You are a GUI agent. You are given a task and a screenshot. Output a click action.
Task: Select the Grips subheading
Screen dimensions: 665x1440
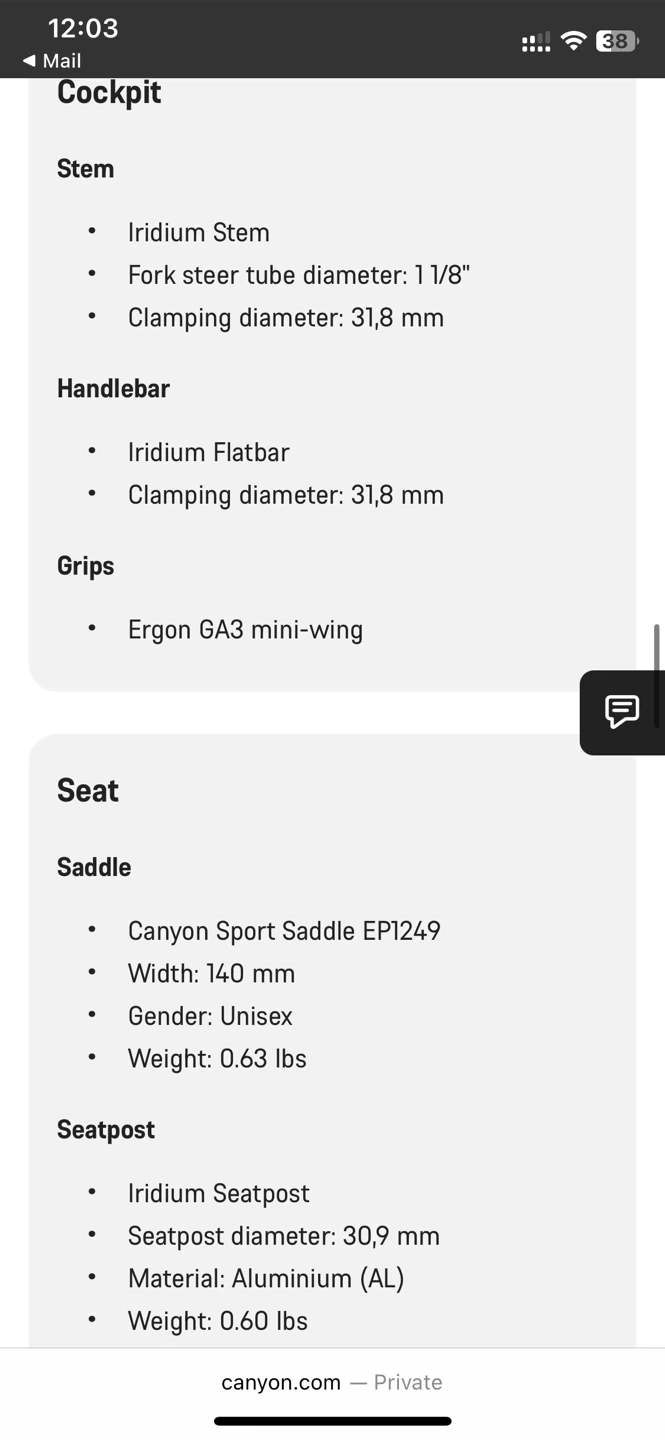coord(86,566)
